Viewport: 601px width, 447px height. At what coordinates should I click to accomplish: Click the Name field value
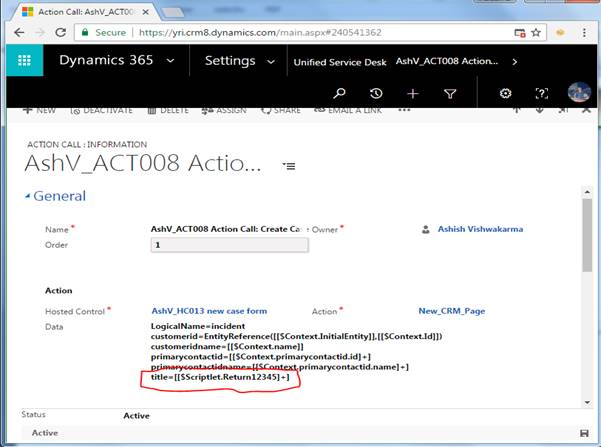[x=226, y=229]
